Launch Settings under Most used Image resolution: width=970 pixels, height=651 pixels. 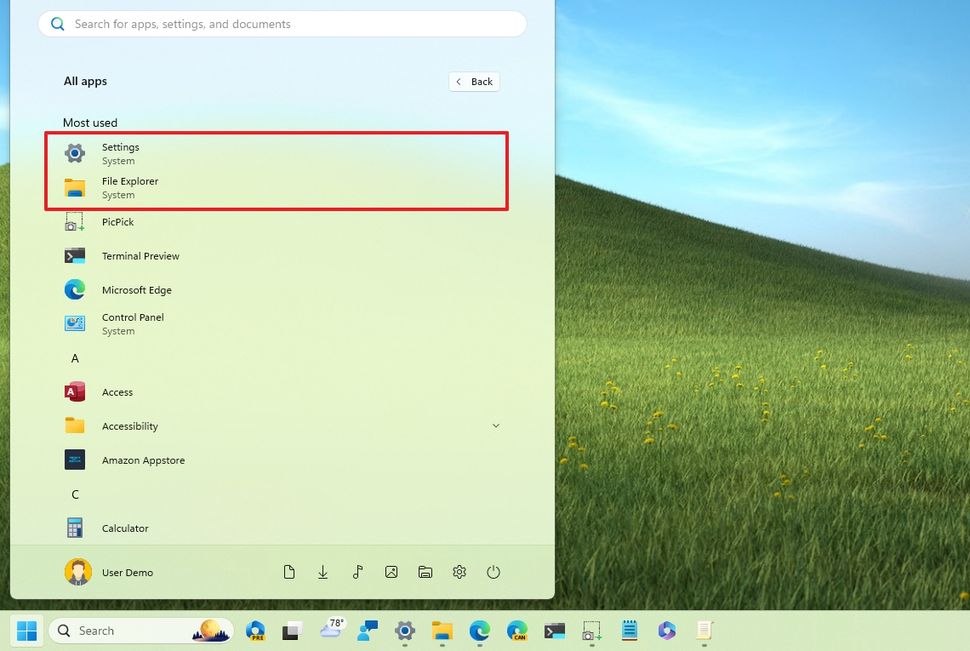click(x=120, y=153)
